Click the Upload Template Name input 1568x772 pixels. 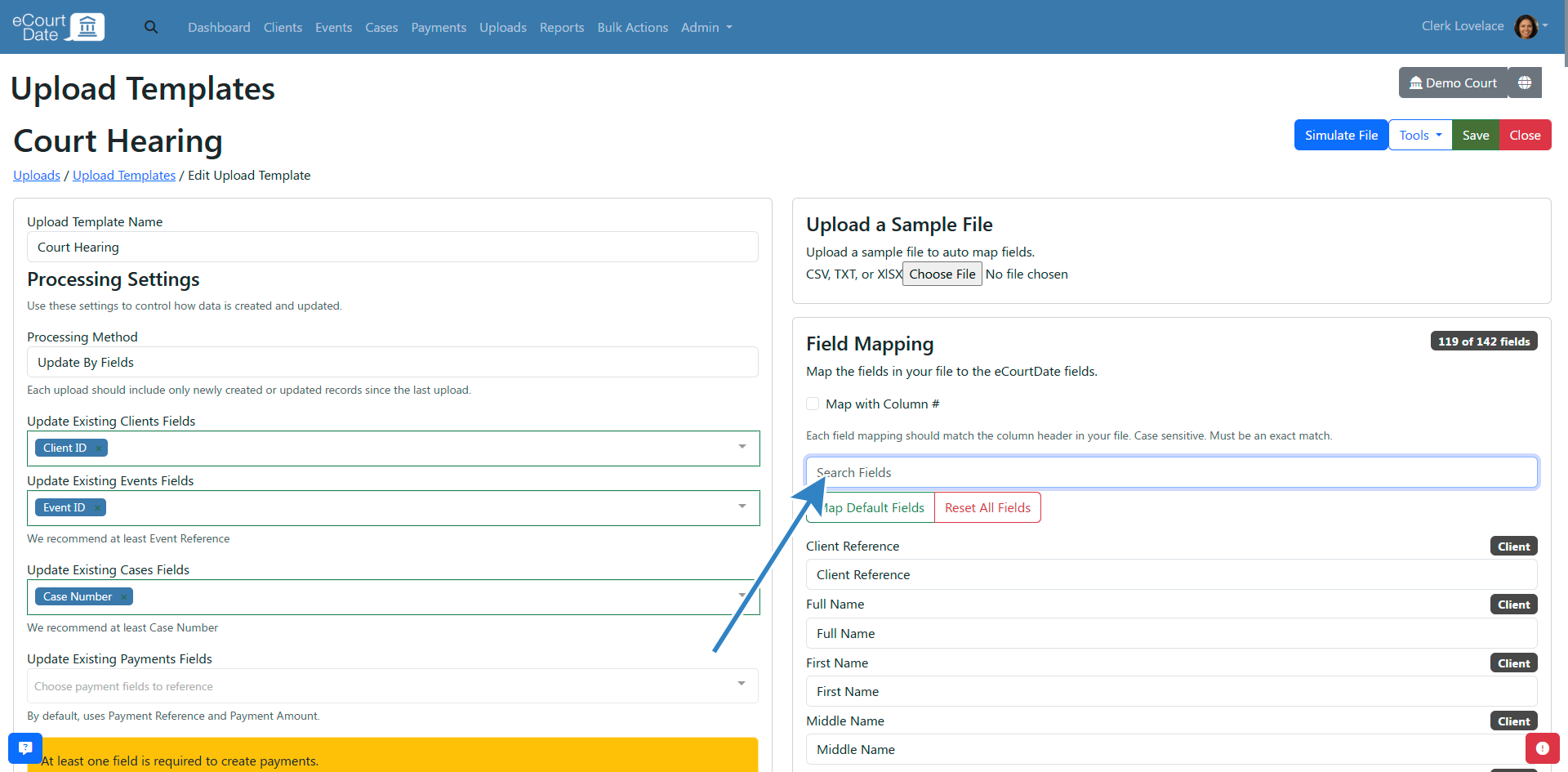pyautogui.click(x=393, y=247)
